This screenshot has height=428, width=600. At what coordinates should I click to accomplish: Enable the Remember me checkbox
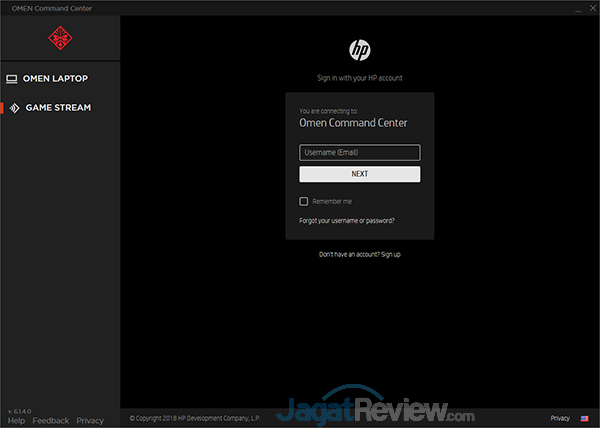304,201
